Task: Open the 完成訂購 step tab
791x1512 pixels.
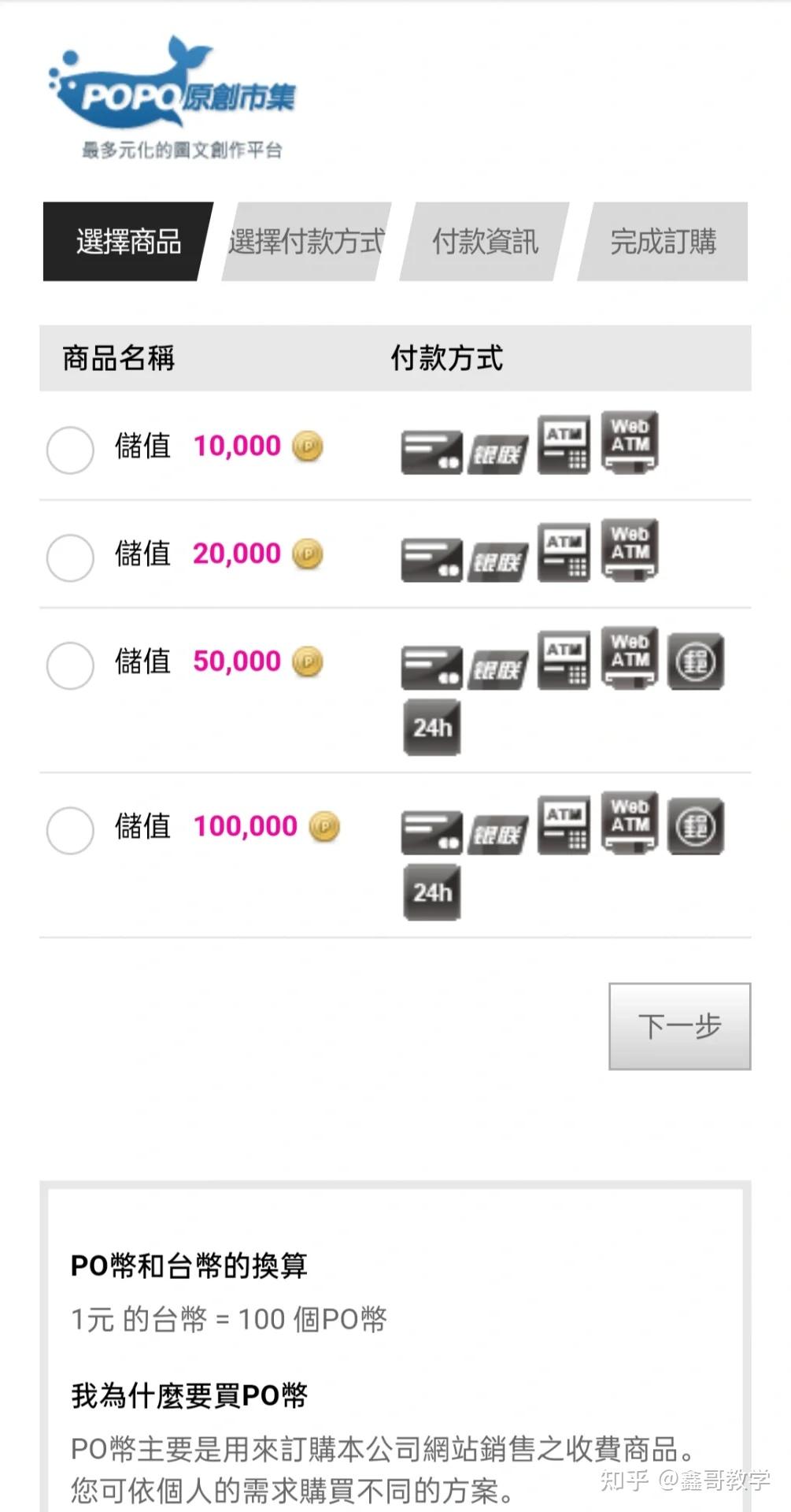Action: (663, 242)
